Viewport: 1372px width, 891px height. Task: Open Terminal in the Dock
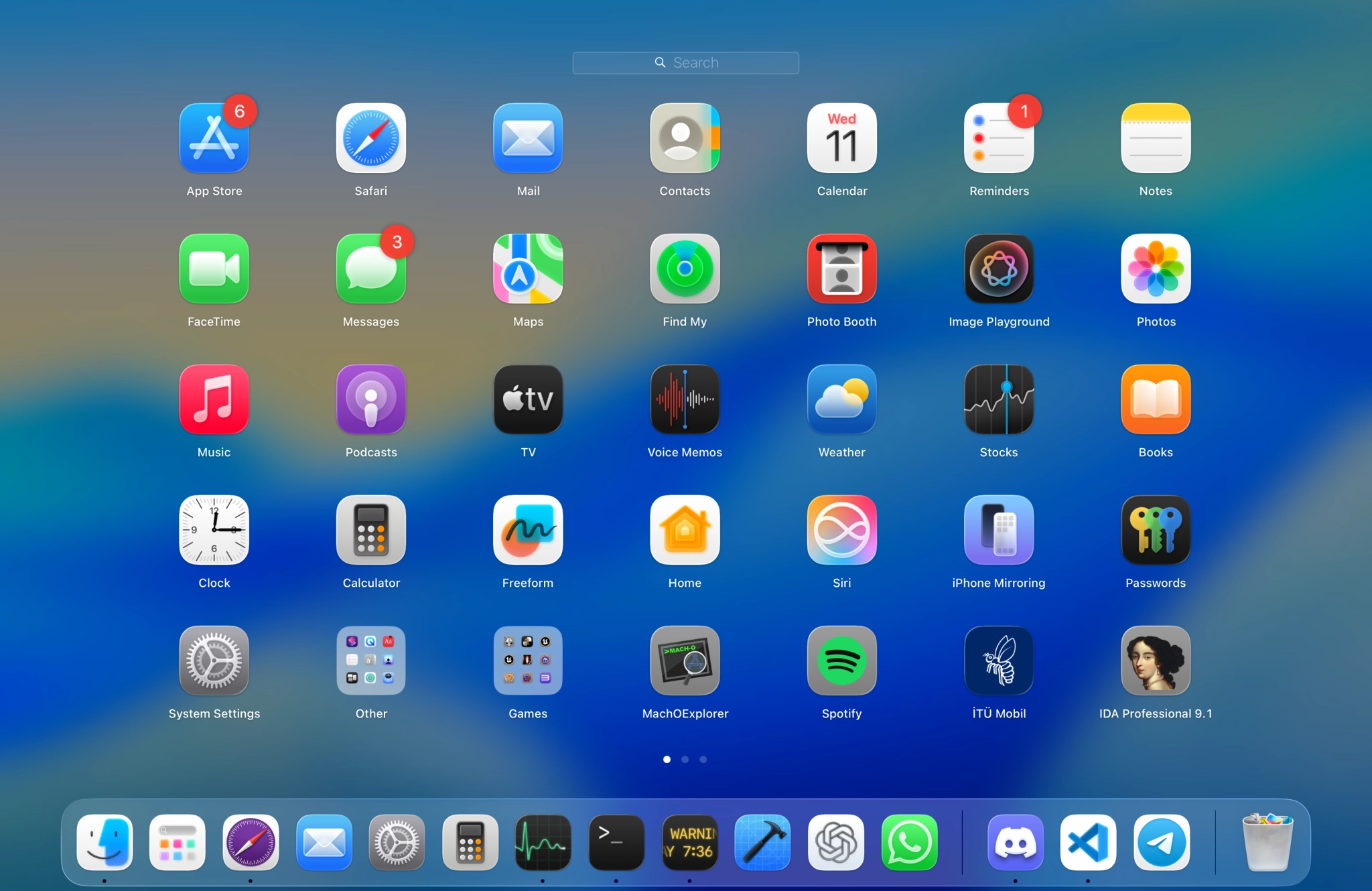(x=616, y=842)
